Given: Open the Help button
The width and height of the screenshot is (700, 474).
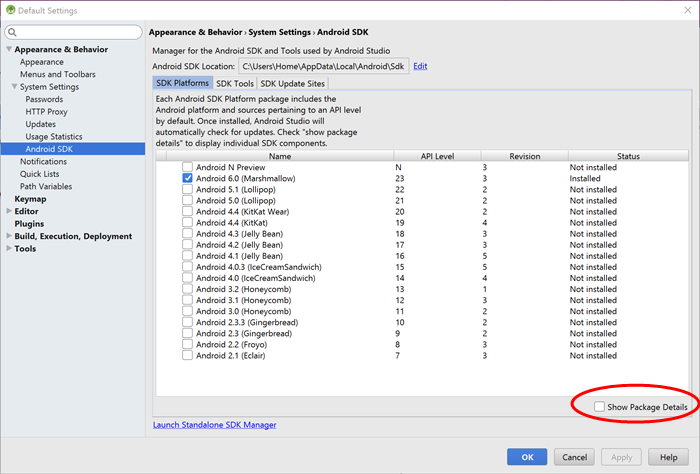Looking at the screenshot, I should 668,457.
